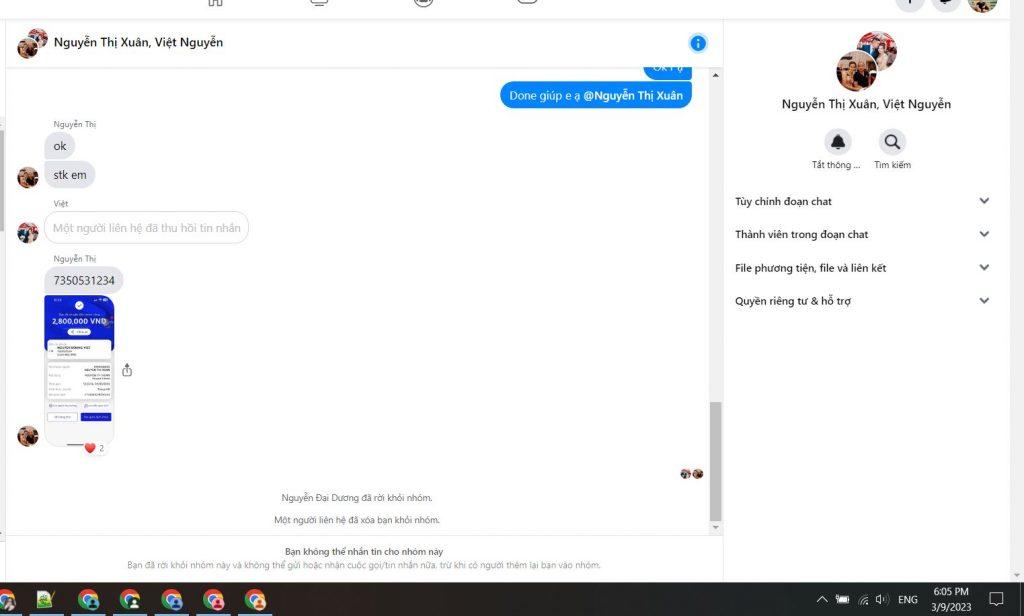Click the 'Tắt thông ...' label under the bell
Viewport: 1024px width, 616px height.
(836, 165)
